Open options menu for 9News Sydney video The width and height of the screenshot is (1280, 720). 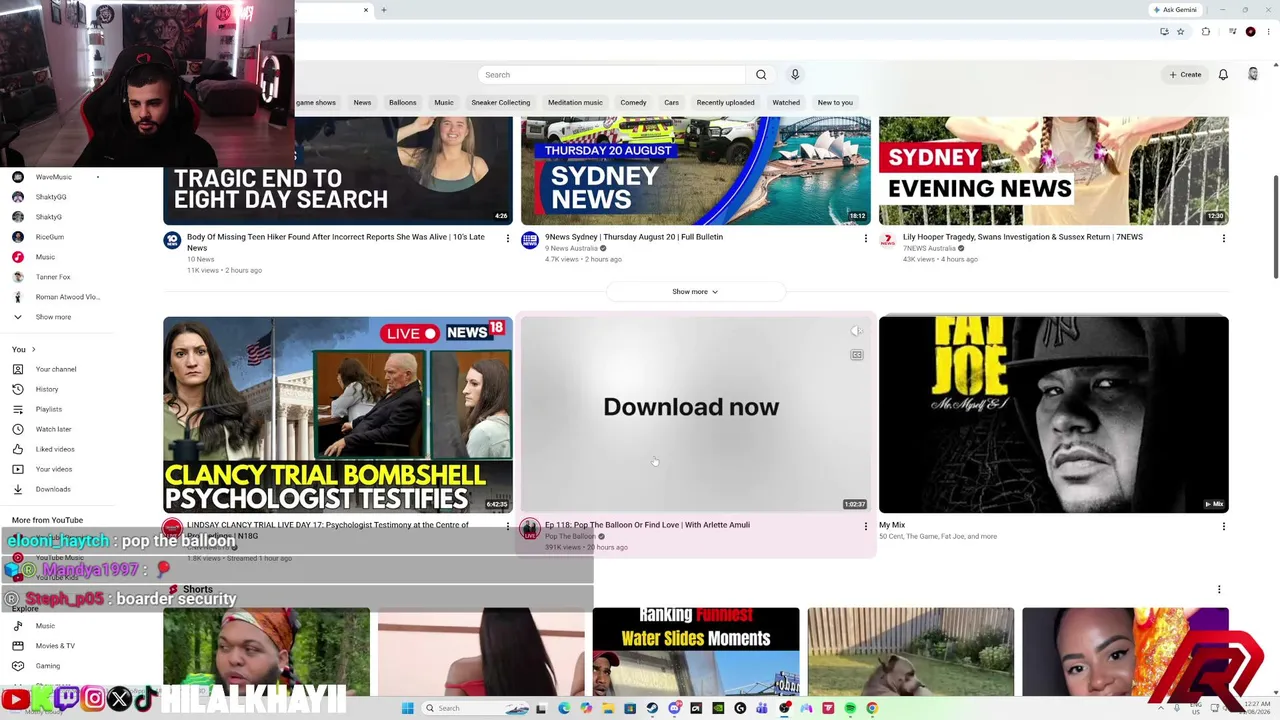pos(866,238)
